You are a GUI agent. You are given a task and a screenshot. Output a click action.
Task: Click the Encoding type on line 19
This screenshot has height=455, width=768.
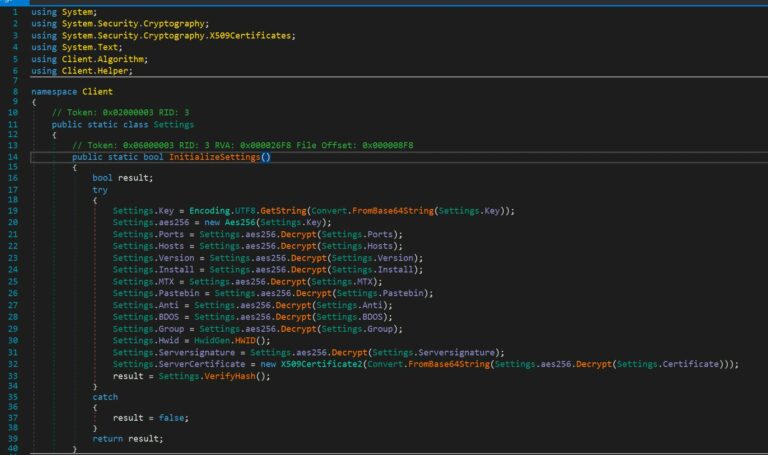point(210,211)
